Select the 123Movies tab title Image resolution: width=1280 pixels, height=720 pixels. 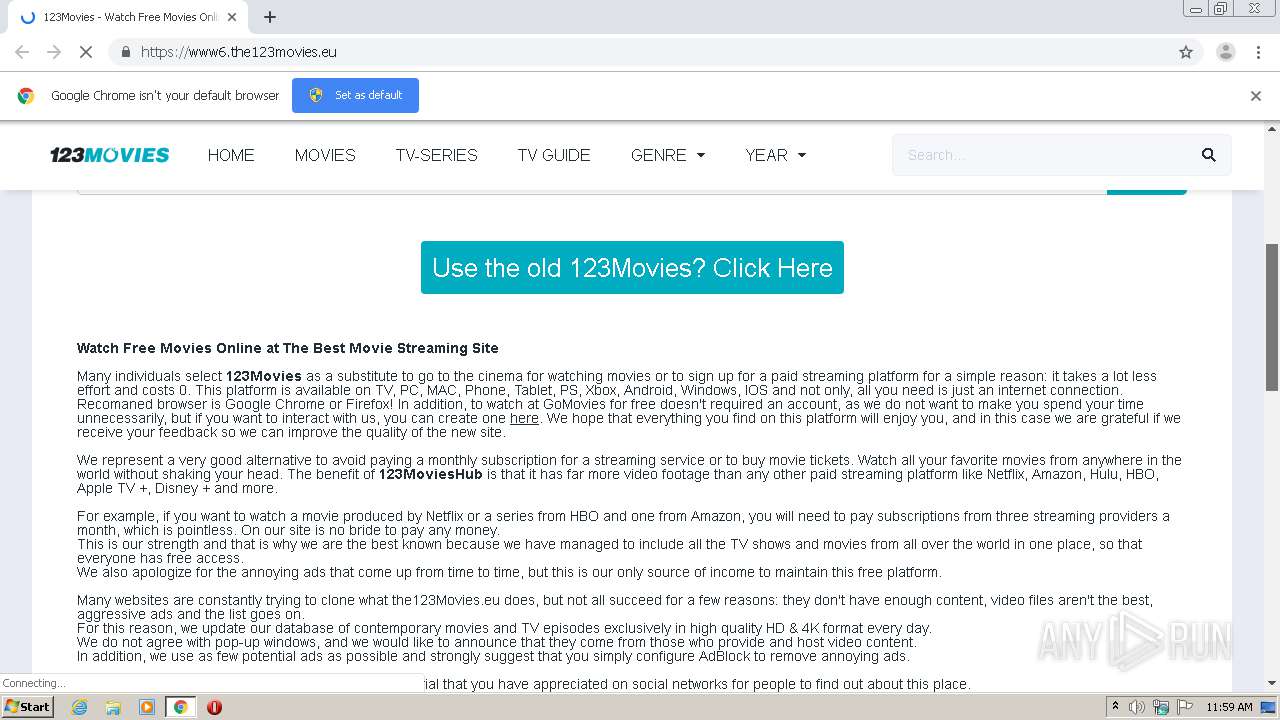130,17
